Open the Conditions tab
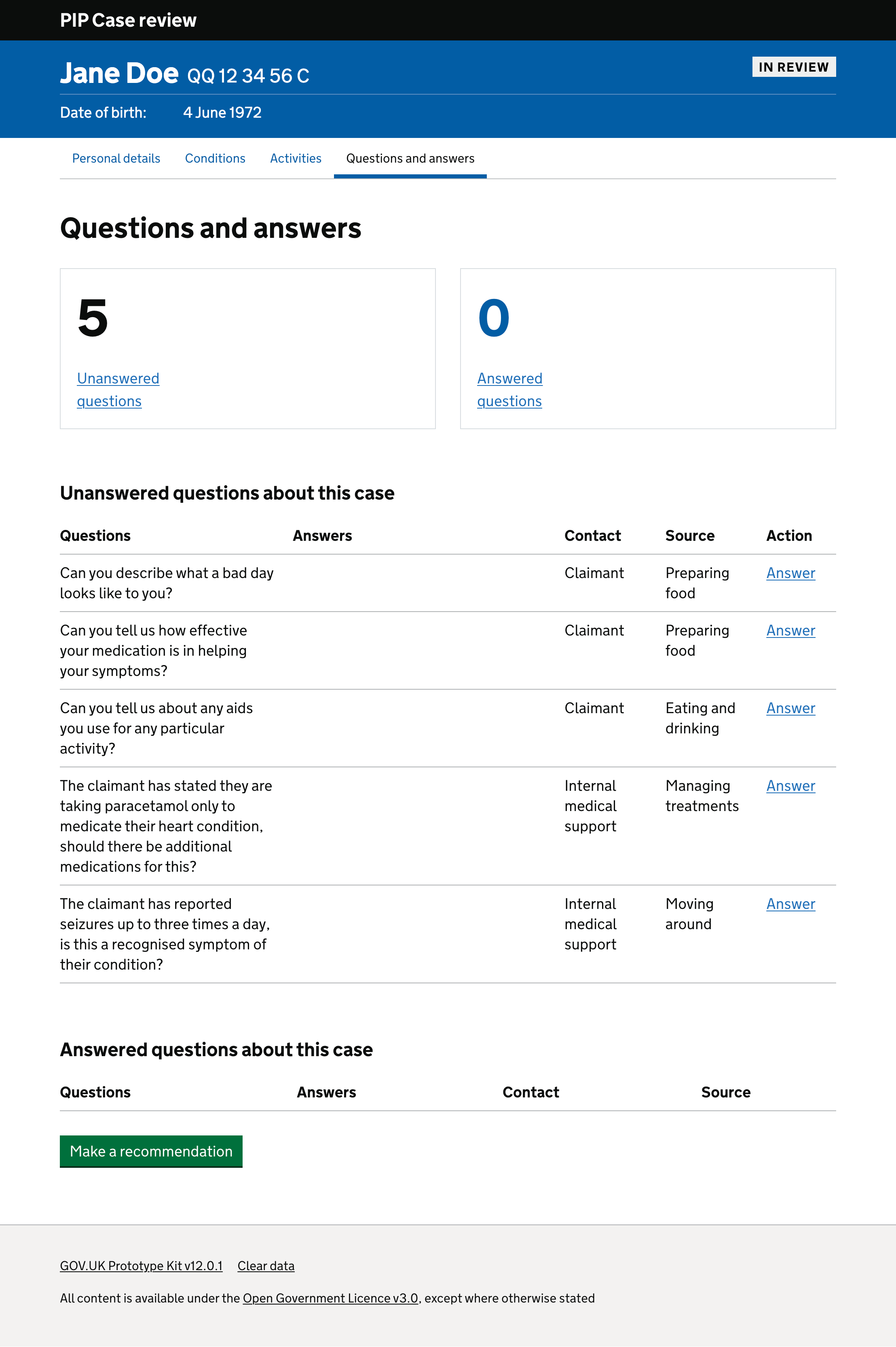Screen dimensions: 896x1347 [x=215, y=159]
